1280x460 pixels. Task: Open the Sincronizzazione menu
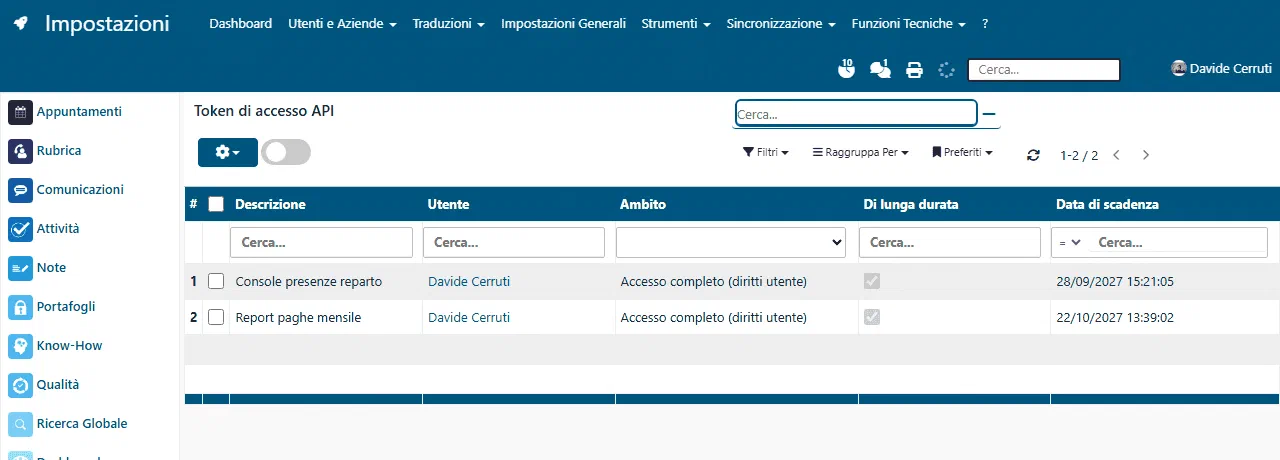tap(781, 24)
